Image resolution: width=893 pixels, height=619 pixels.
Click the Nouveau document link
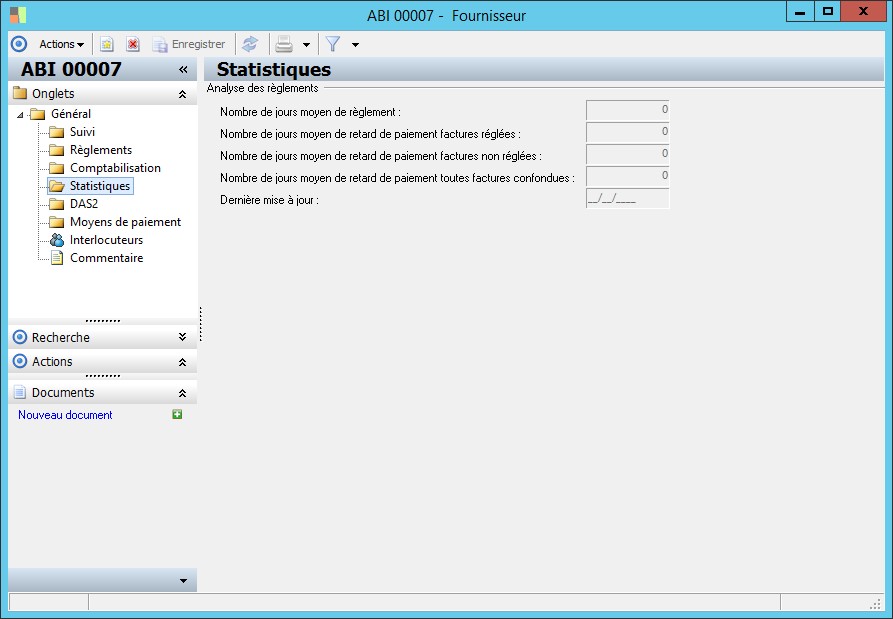[x=65, y=415]
